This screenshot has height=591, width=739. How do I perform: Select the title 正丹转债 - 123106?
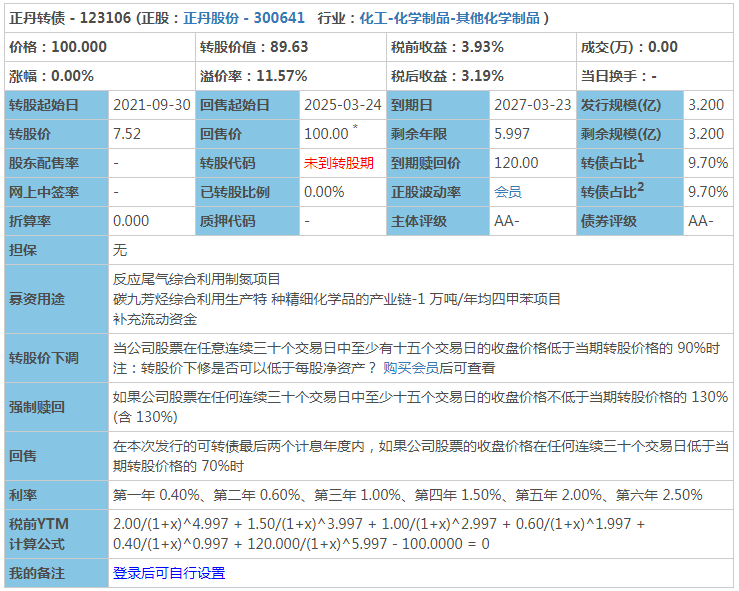[70, 18]
